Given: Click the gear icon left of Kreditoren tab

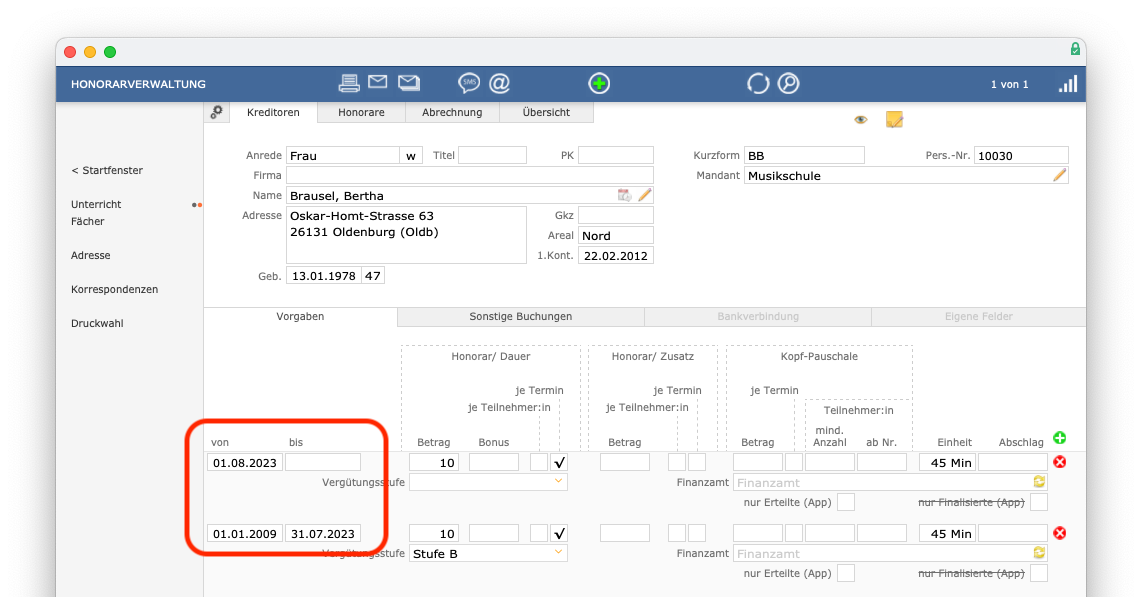Looking at the screenshot, I should pos(216,112).
